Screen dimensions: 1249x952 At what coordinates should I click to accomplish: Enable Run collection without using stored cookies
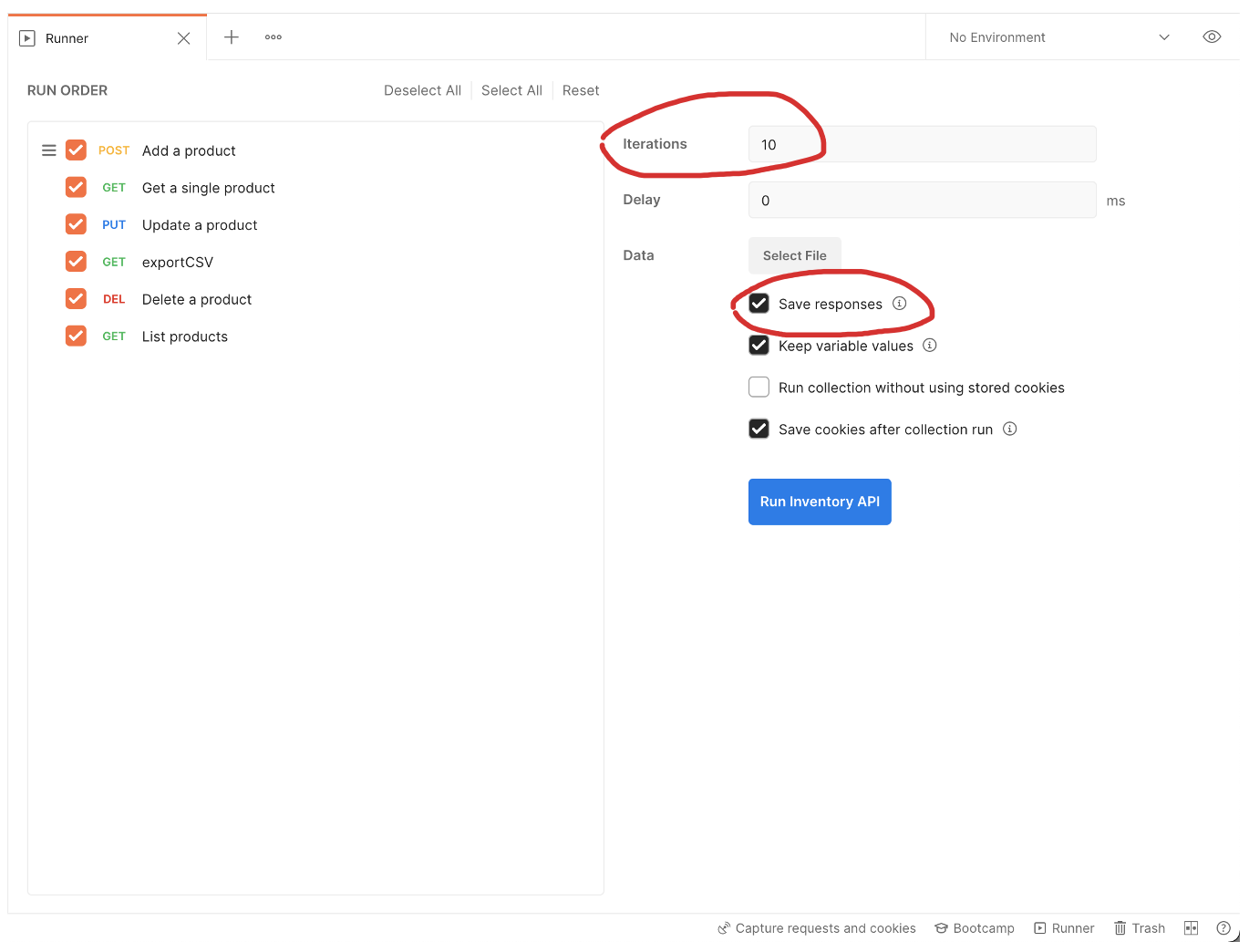(759, 387)
